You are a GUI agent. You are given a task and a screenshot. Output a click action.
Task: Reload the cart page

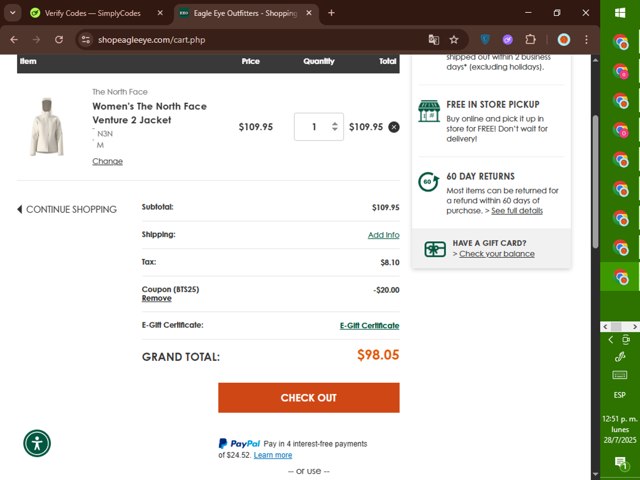click(x=59, y=40)
